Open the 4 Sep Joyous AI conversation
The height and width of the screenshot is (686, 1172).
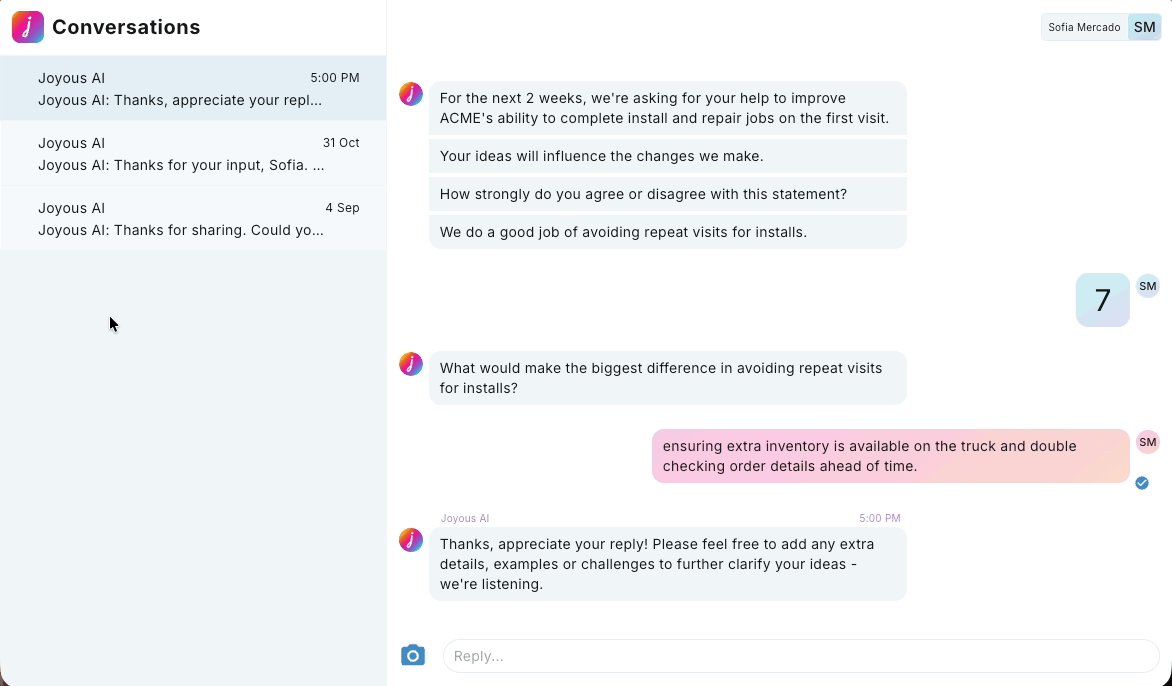coord(193,218)
